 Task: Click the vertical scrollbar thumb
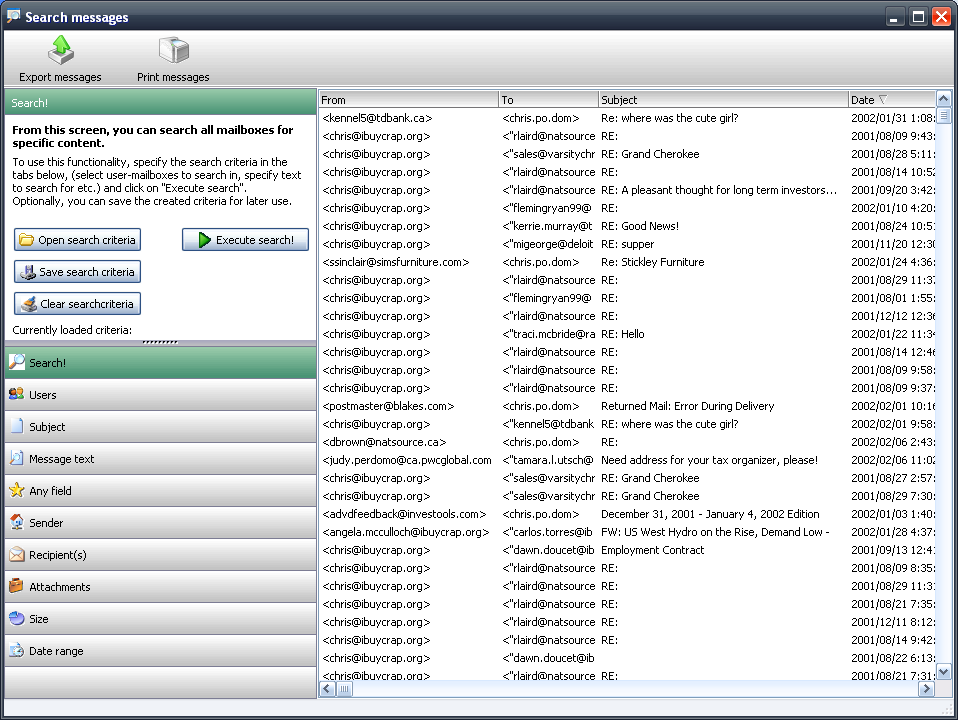[943, 115]
